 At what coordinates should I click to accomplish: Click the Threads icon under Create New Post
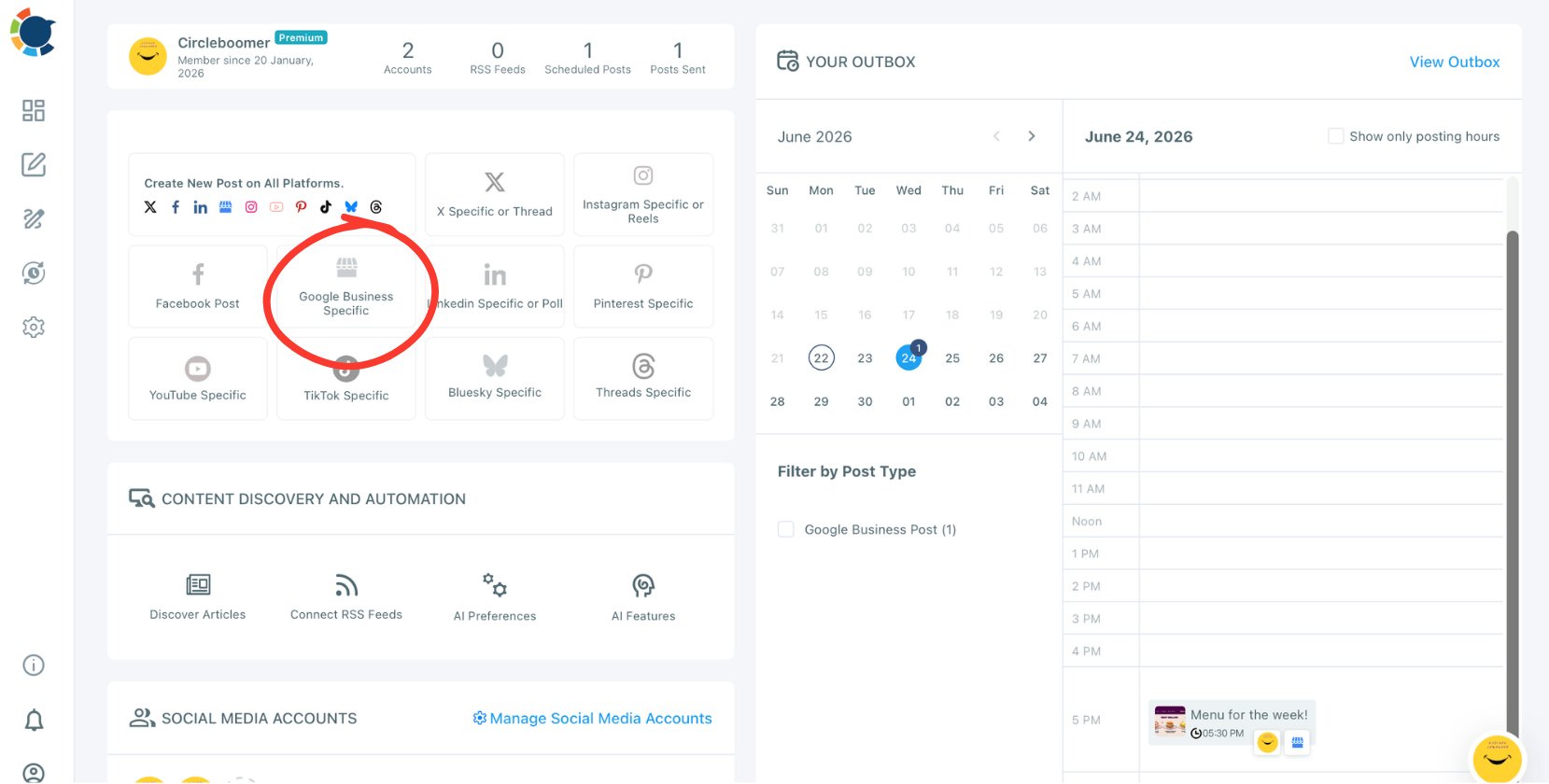(x=376, y=207)
